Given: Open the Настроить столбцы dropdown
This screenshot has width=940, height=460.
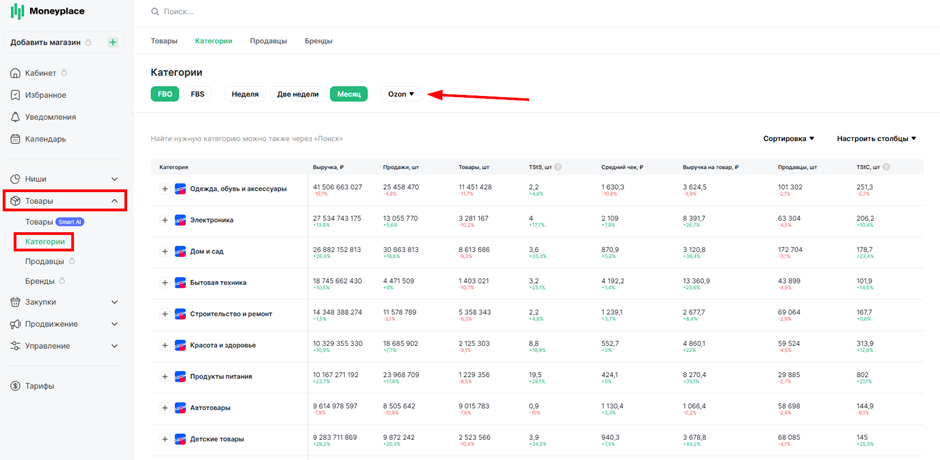Looking at the screenshot, I should click(x=876, y=139).
